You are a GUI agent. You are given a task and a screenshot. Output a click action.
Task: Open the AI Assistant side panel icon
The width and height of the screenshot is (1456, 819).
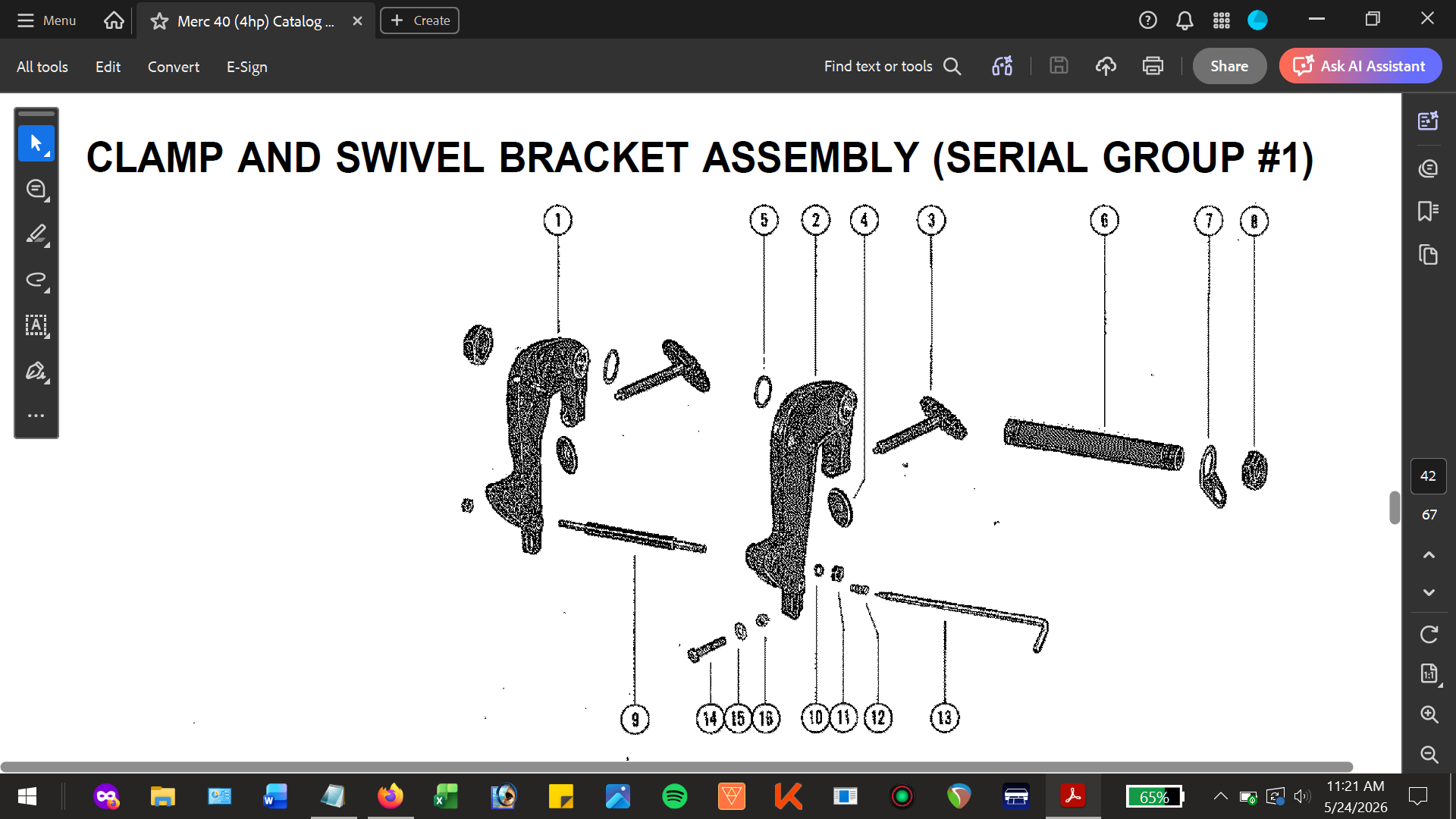coord(1428,121)
